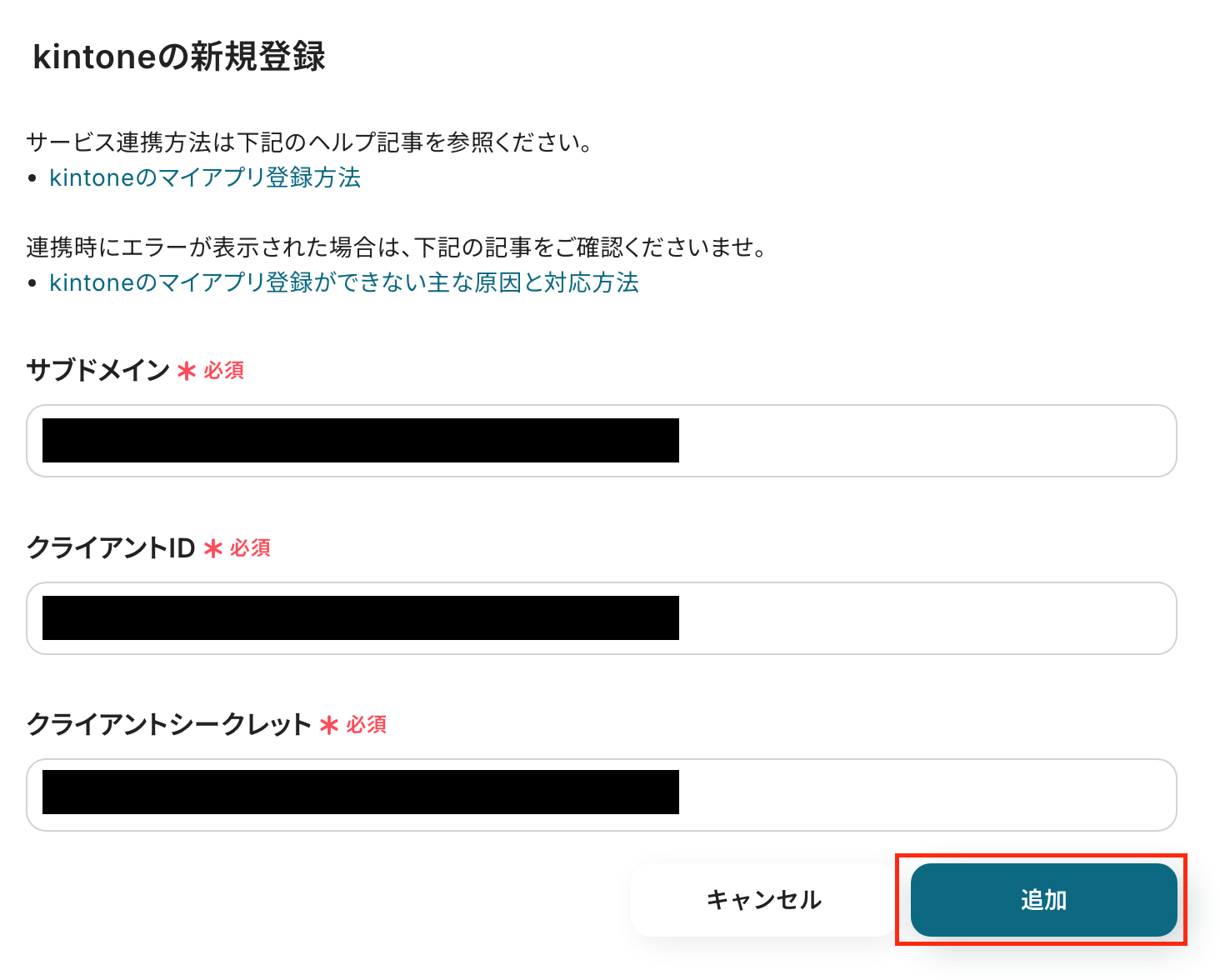Click the 必須 marker next to クライアントシークレット
Screen dimensions: 1220x980
367,725
